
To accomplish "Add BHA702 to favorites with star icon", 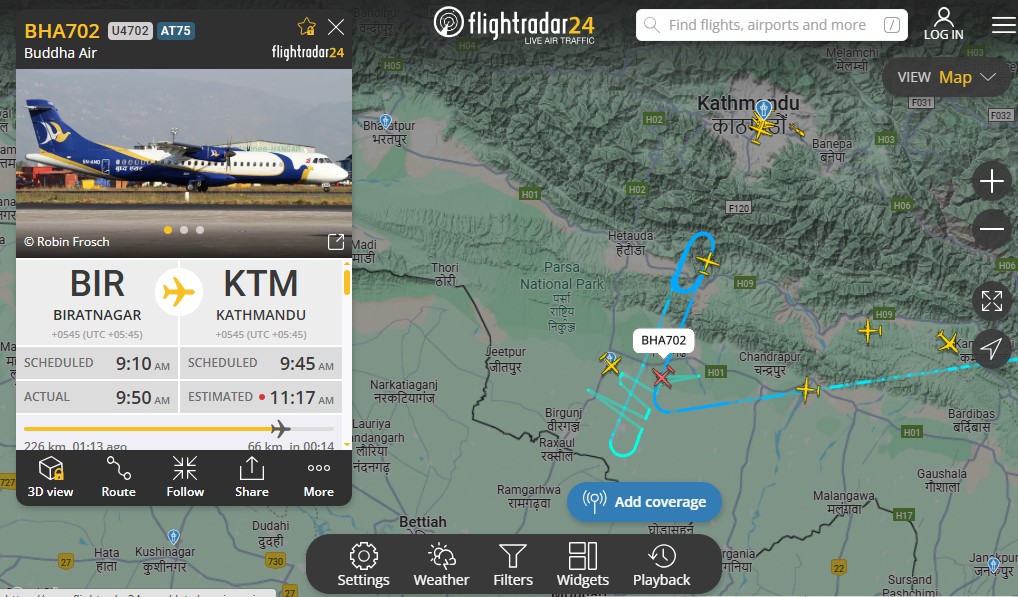I will tap(306, 27).
